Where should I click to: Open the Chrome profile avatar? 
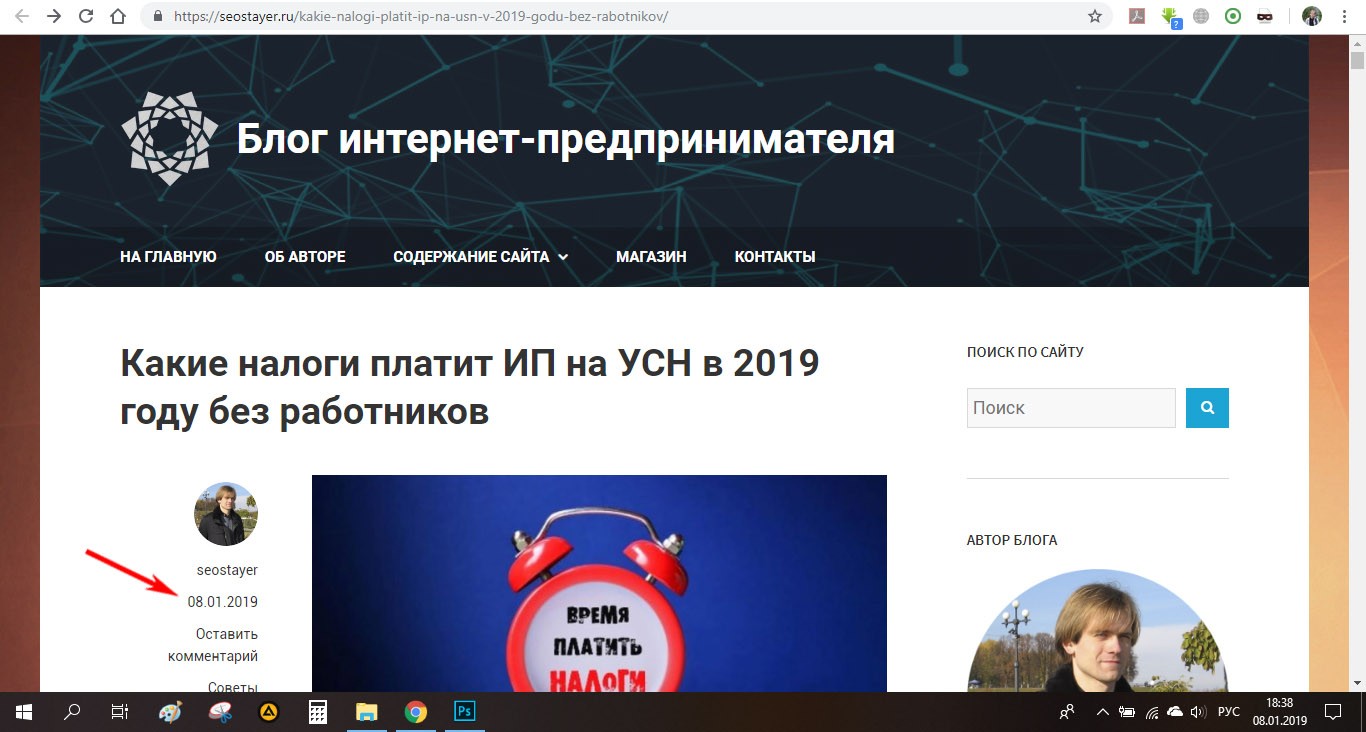tap(1312, 16)
